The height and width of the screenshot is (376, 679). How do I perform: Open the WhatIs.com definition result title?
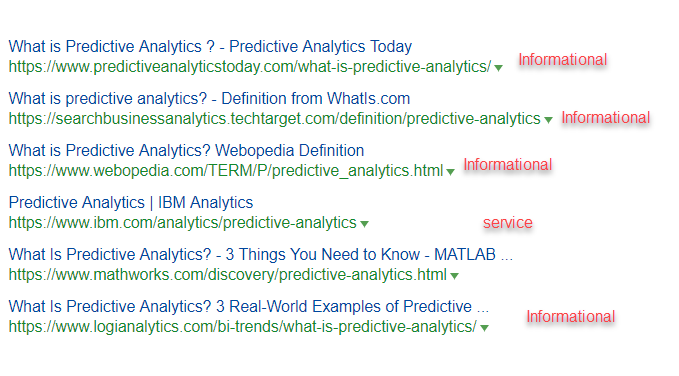click(x=209, y=98)
